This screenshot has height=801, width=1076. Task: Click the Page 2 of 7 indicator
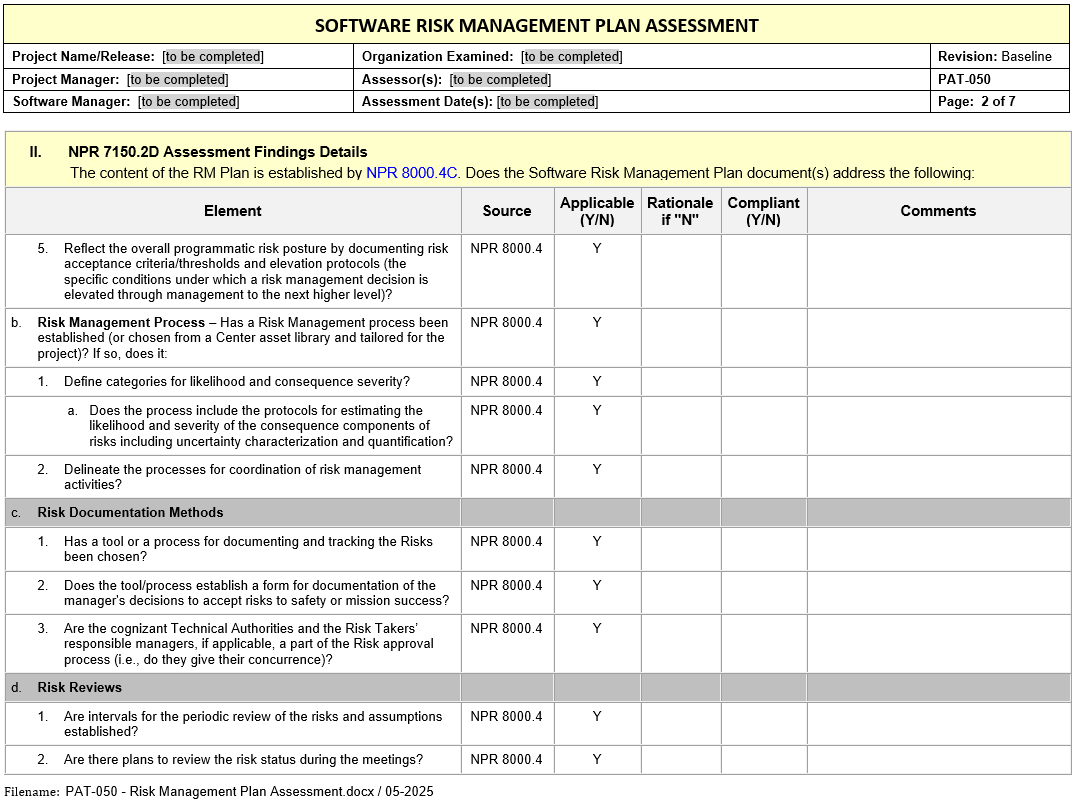pyautogui.click(x=976, y=101)
